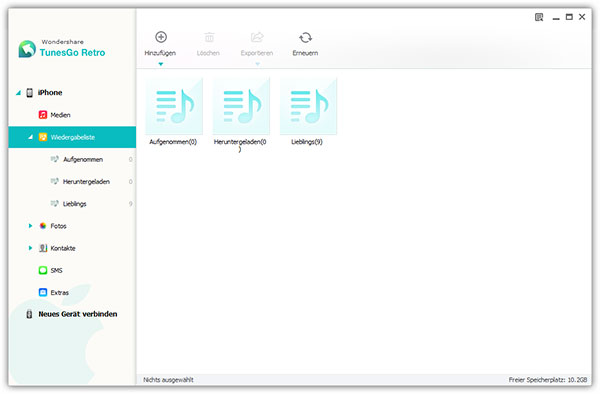Click the Exportieren label

click(257, 53)
